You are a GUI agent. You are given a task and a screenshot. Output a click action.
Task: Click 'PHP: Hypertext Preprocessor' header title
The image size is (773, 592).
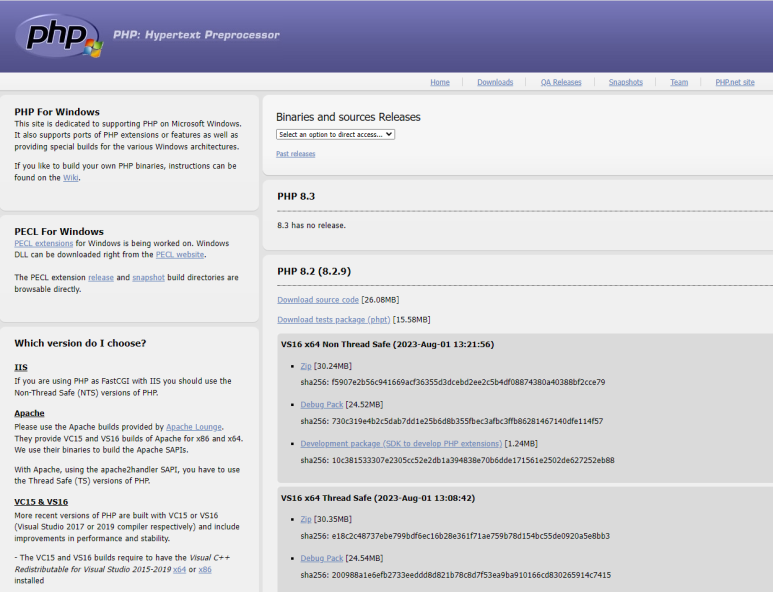click(x=196, y=35)
